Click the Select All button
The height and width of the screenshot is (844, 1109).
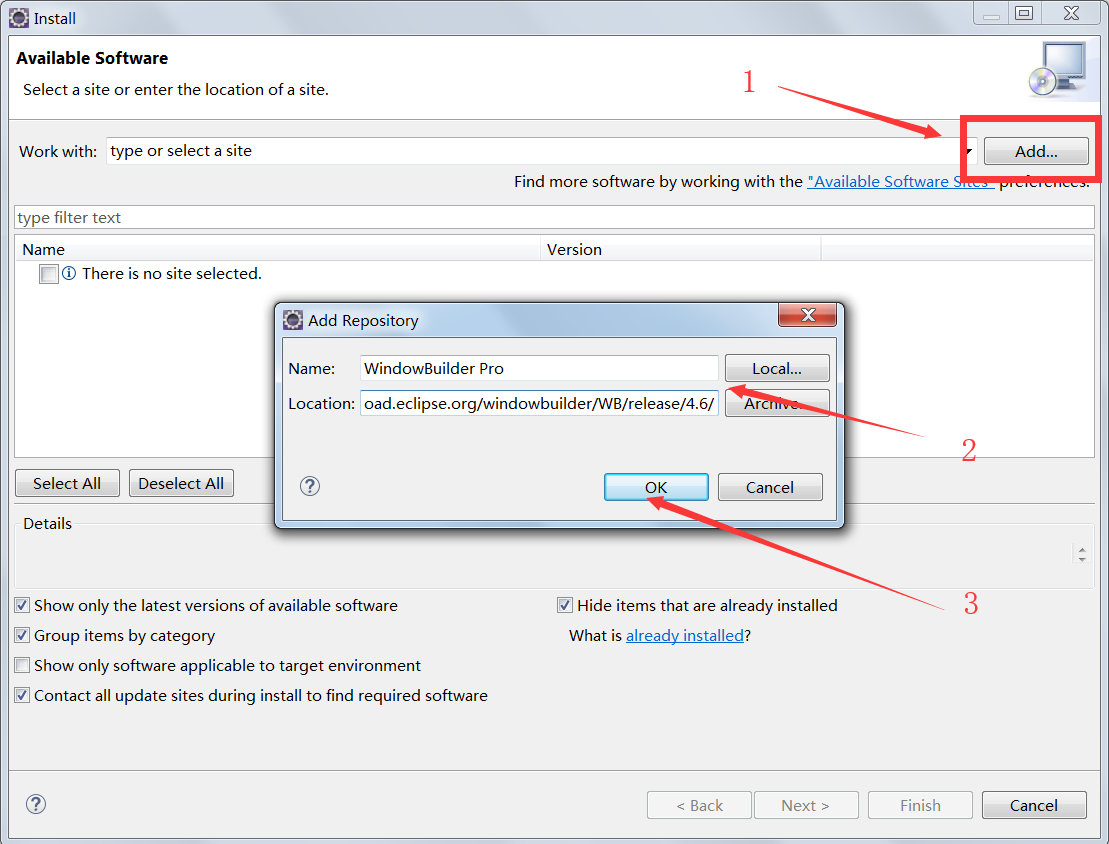(67, 483)
